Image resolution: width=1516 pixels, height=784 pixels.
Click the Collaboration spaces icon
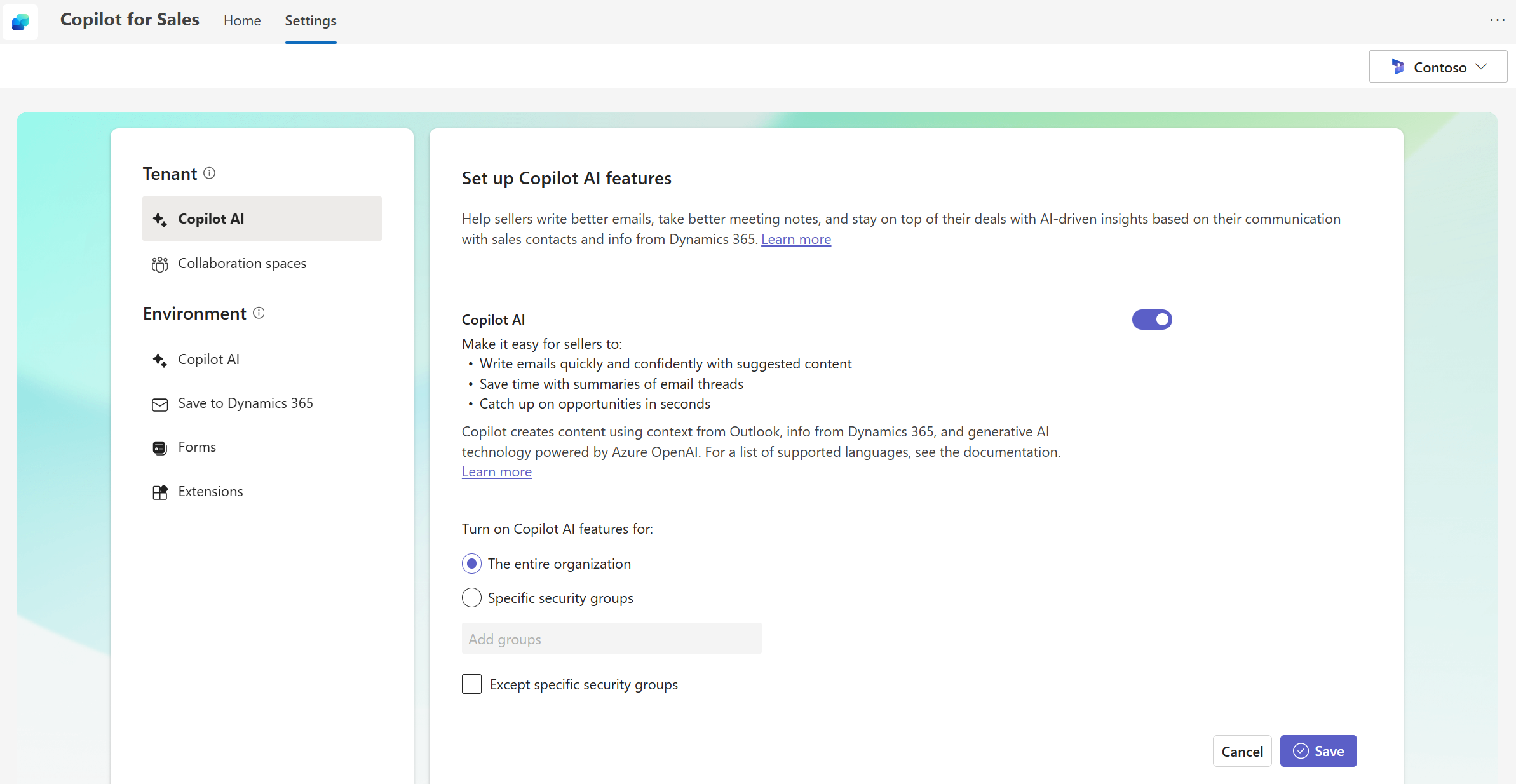[x=159, y=264]
